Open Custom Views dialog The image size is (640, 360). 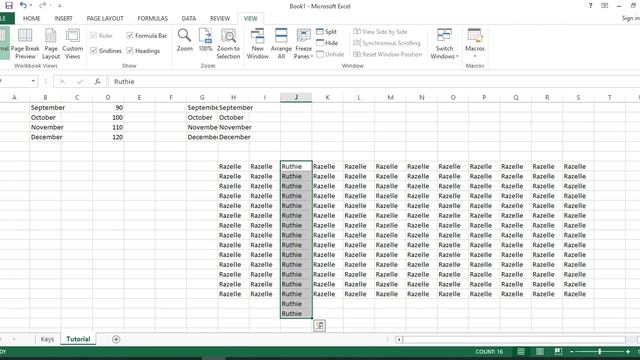(73, 44)
